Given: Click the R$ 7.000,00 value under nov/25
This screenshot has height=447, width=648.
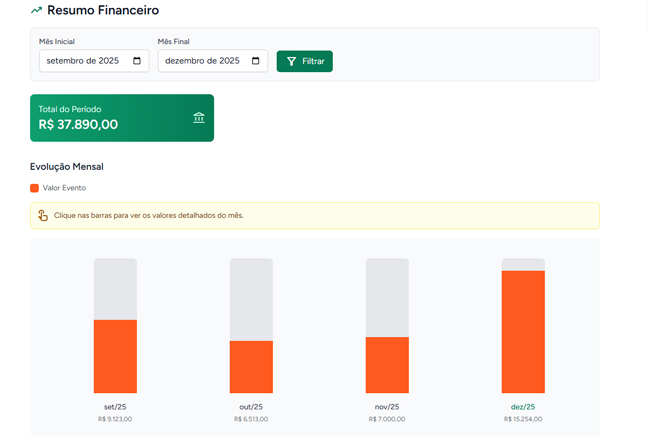Looking at the screenshot, I should click(x=387, y=419).
